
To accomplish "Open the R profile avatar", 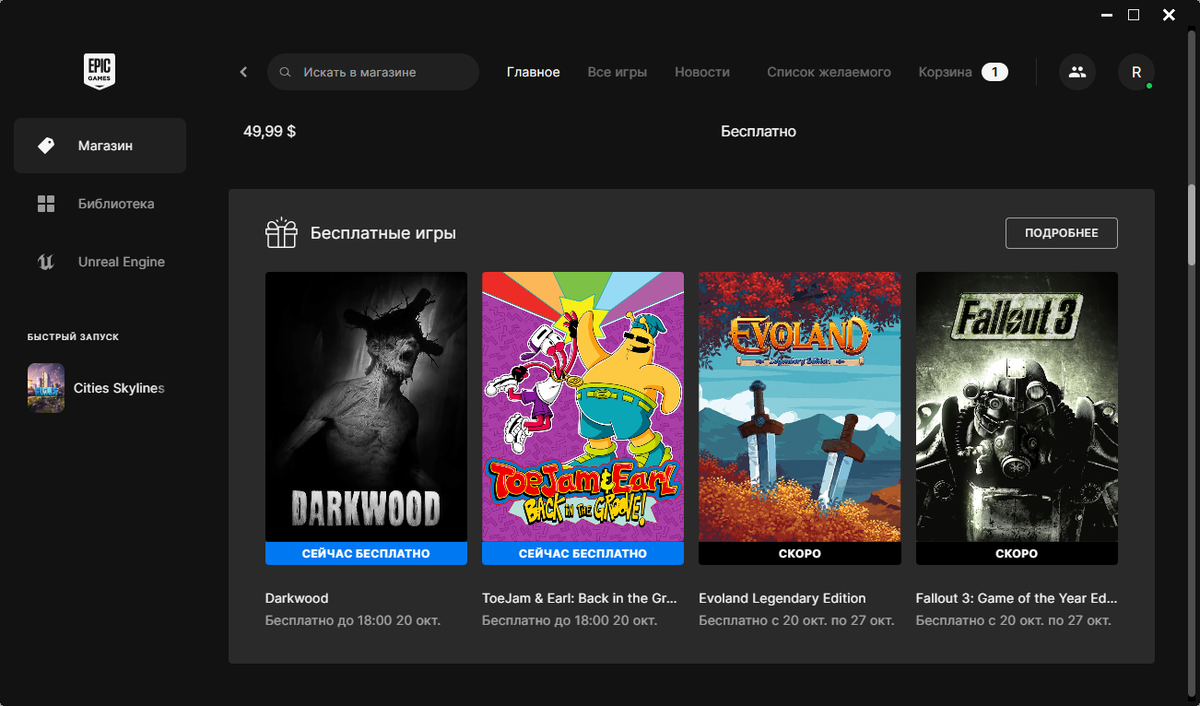I will coord(1136,72).
